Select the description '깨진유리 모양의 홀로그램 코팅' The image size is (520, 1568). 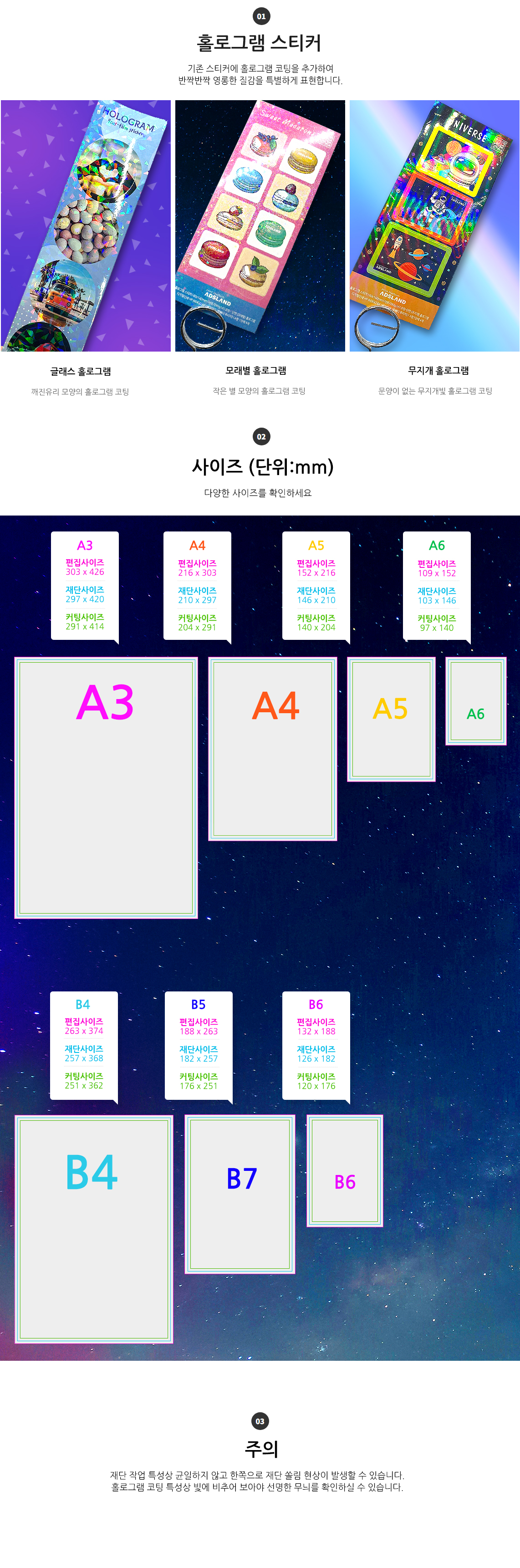(81, 392)
